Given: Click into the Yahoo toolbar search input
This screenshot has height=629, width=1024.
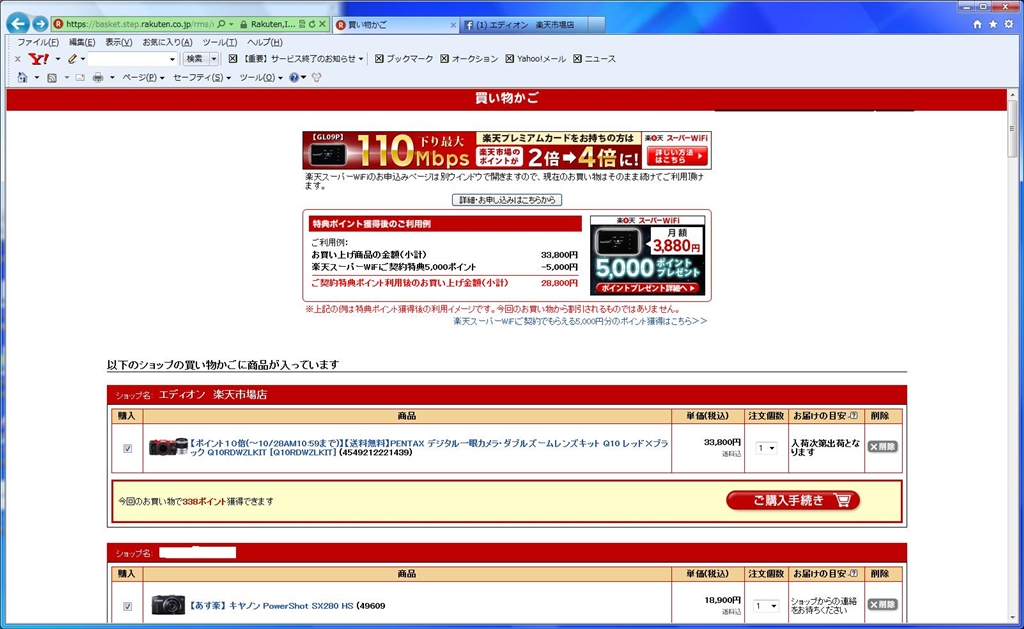Looking at the screenshot, I should [128, 59].
